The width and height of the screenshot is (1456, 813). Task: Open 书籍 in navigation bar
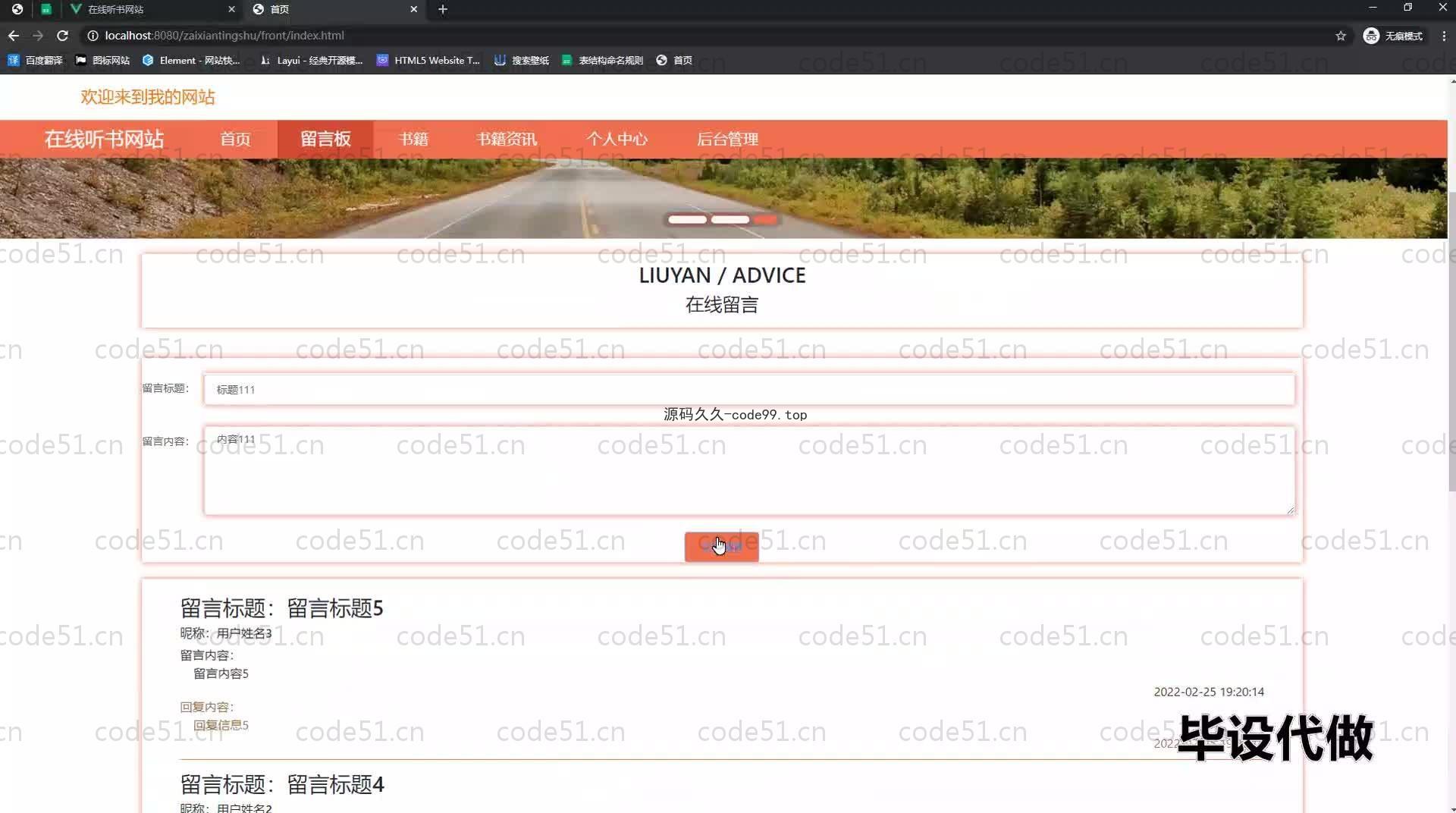coord(413,139)
